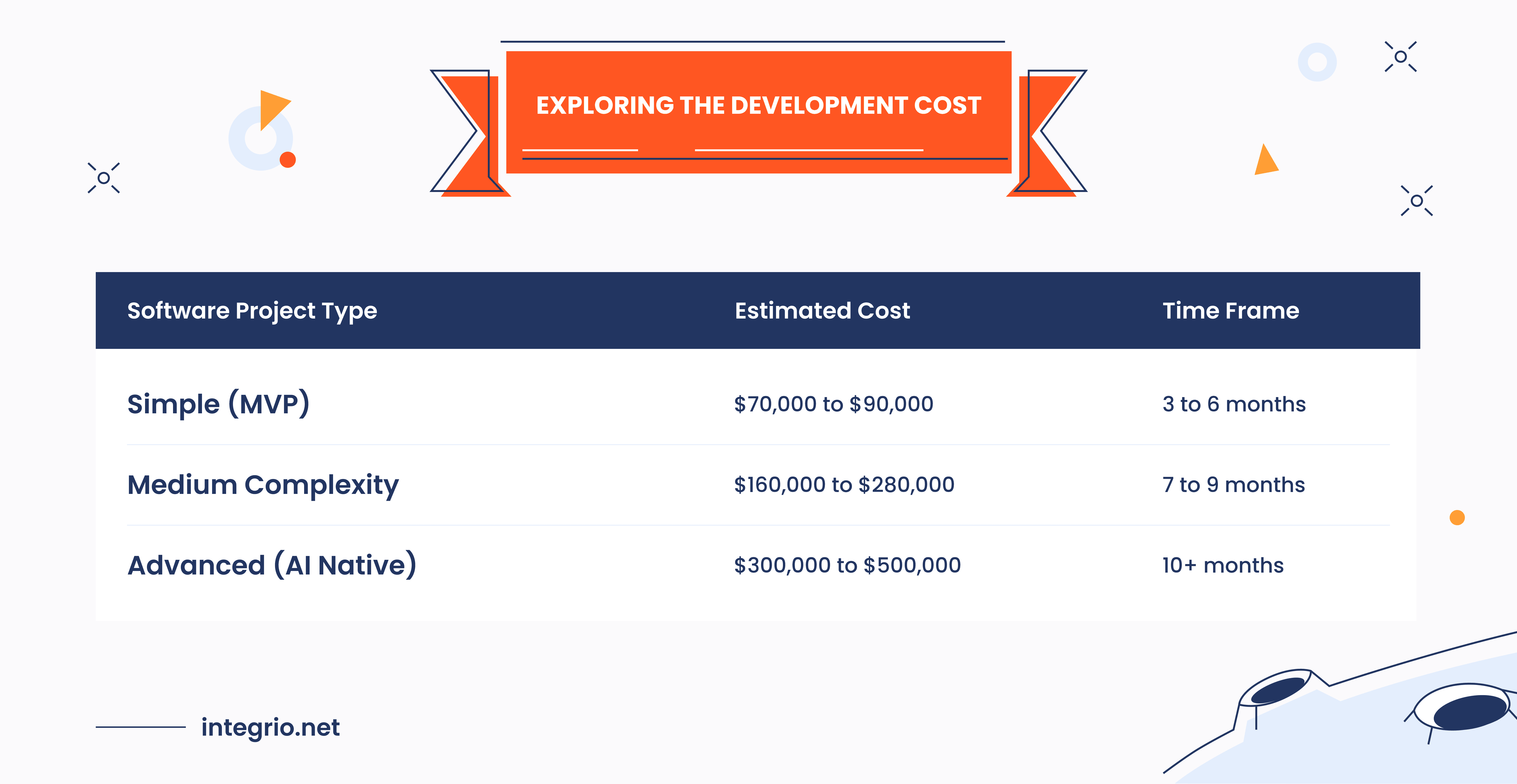The height and width of the screenshot is (784, 1517).
Task: Click the Exploring the Development Cost banner
Action: click(758, 106)
